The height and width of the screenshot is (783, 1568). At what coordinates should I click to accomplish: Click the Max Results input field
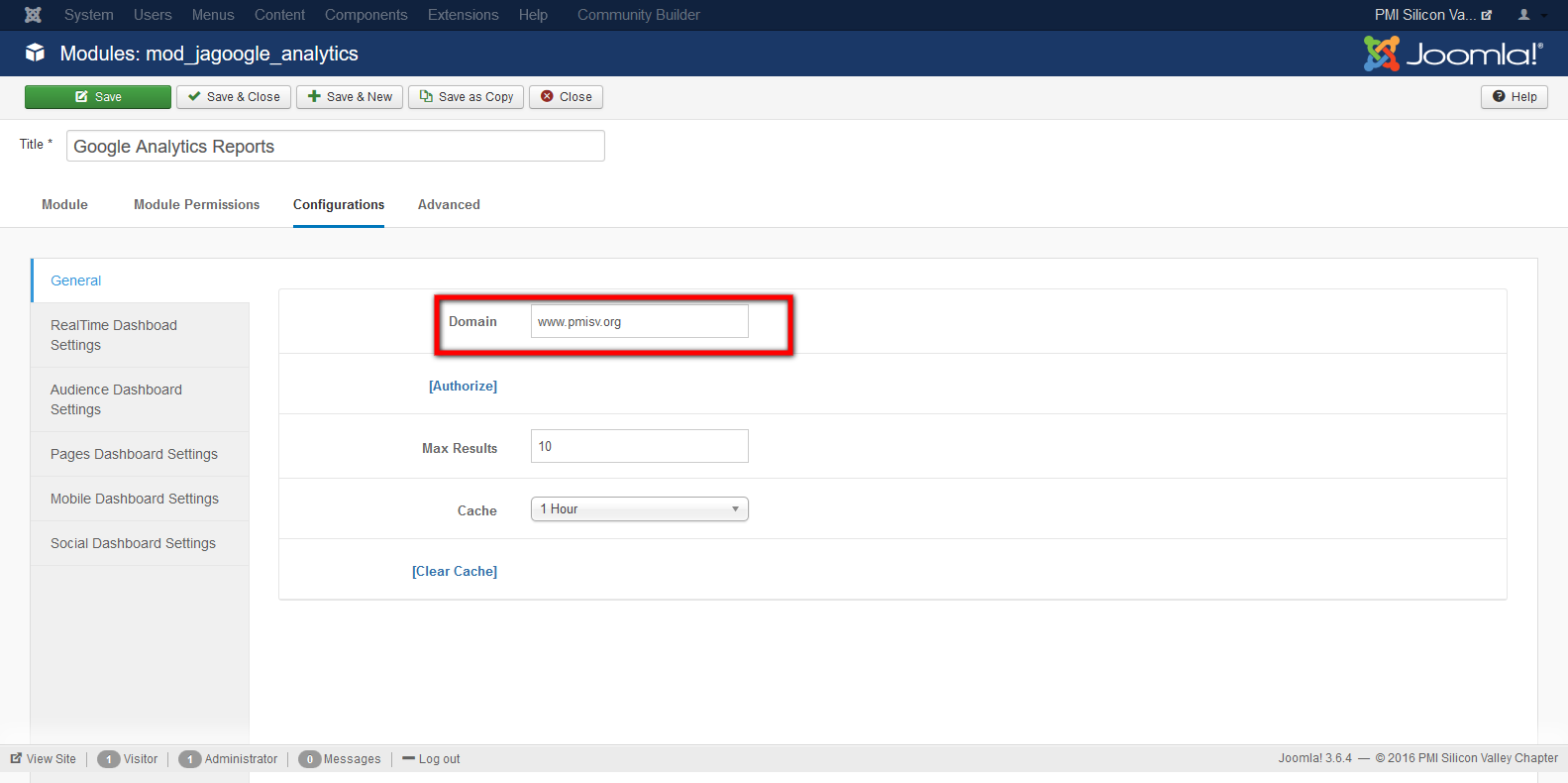point(639,447)
